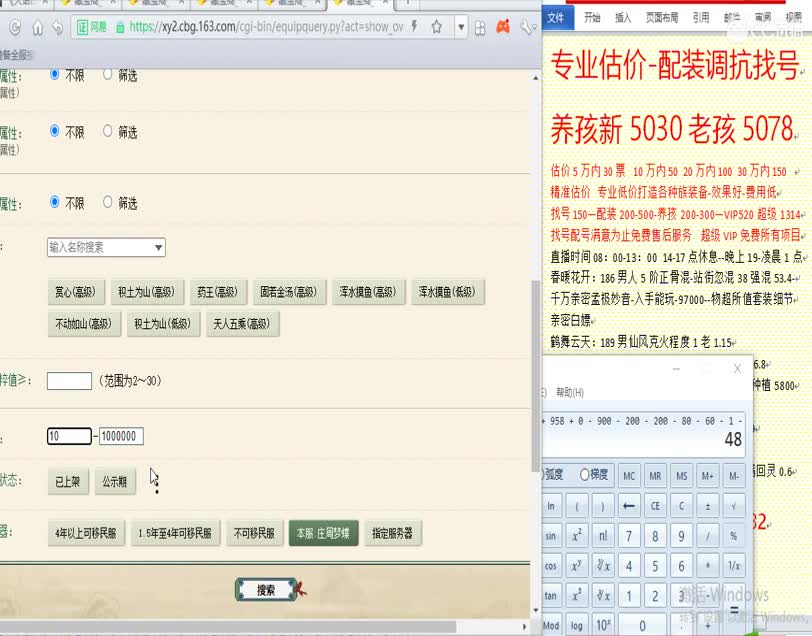Click the calculator 10 to the x key
Screen dimensions: 812x636
point(603,625)
